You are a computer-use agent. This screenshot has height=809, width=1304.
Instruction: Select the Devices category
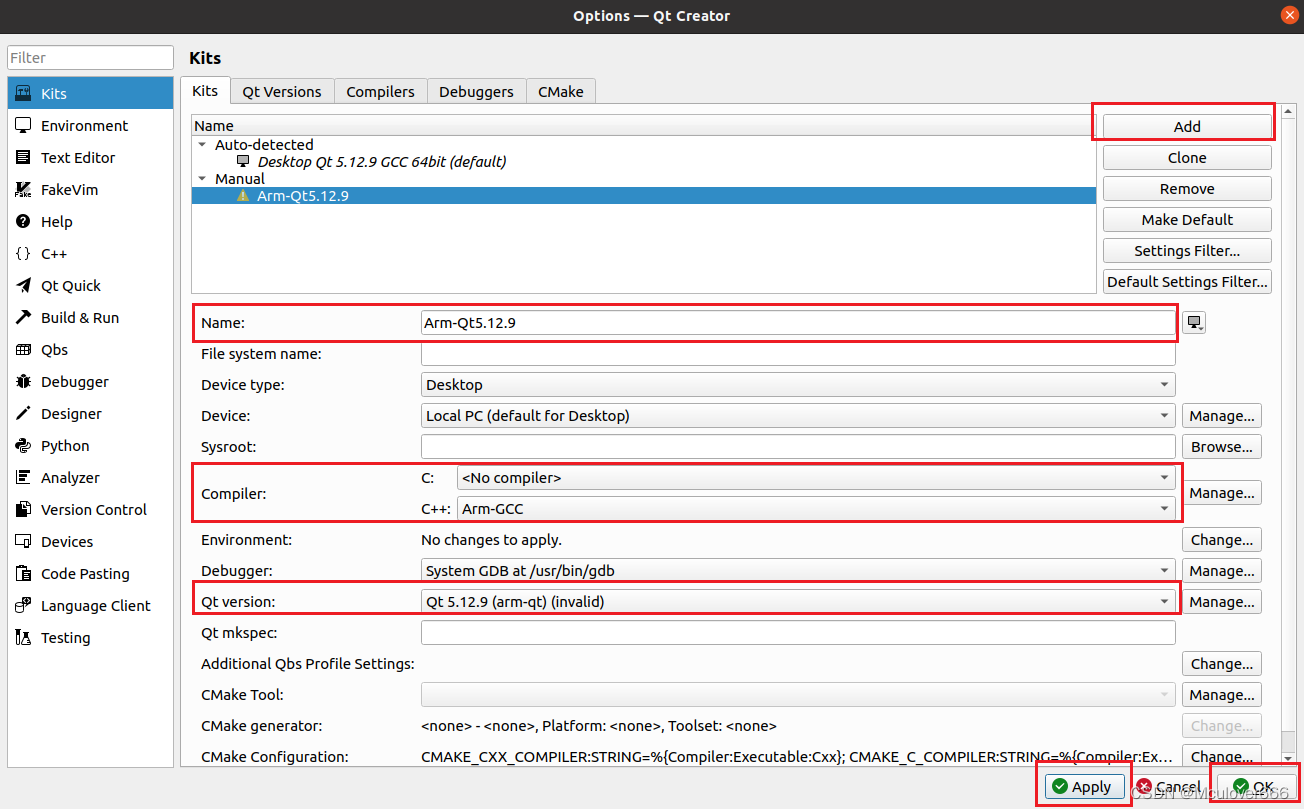tap(90, 541)
